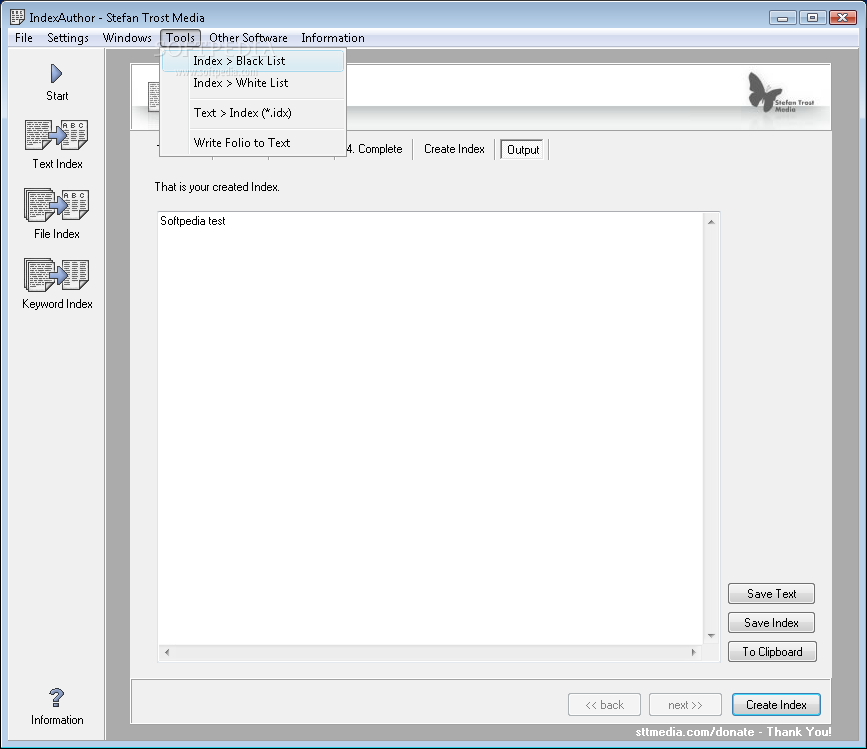867x749 pixels.
Task: Choose Text > Index (*.idx) entry
Action: point(253,113)
